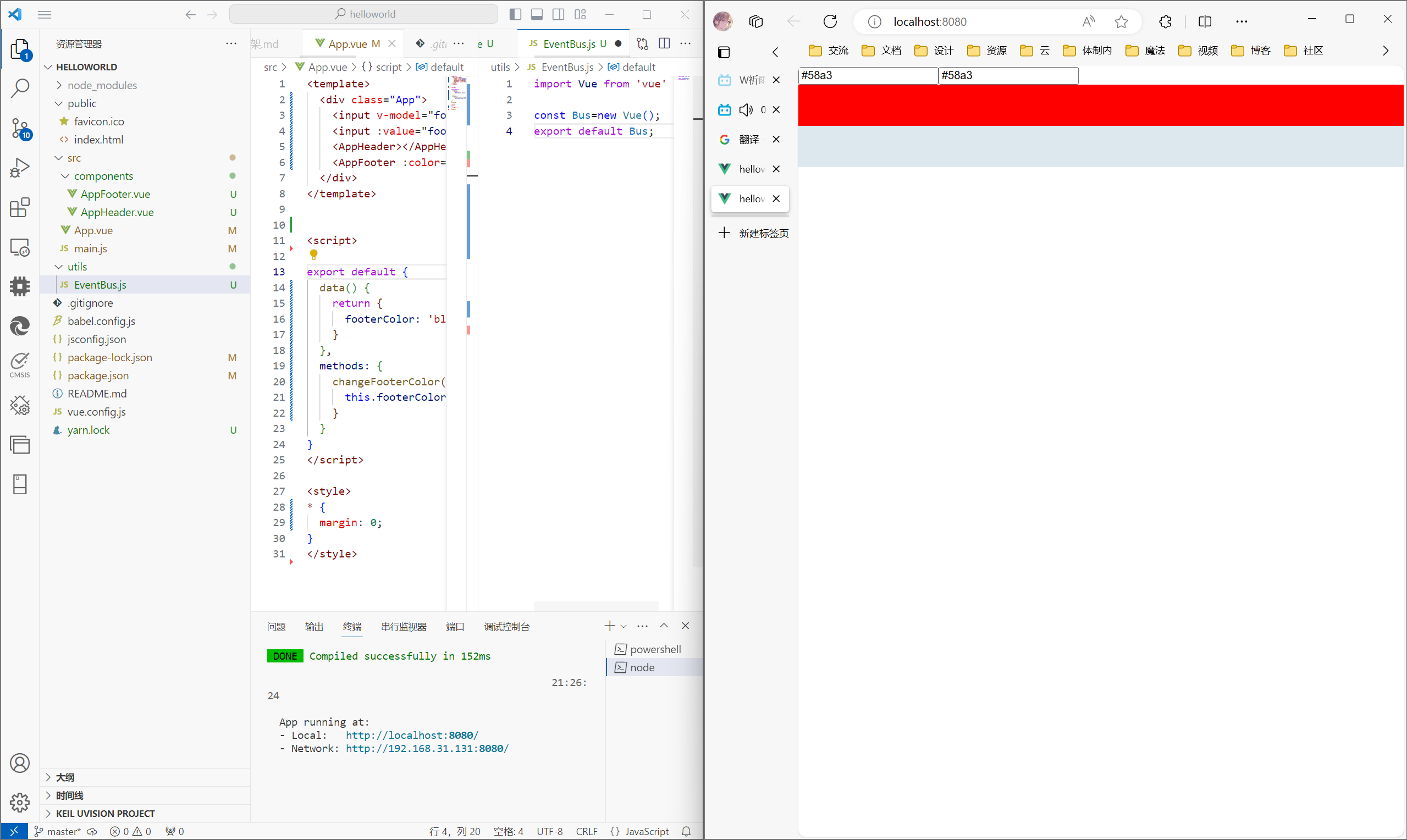Open the 调试控制台 debug console tab
This screenshot has width=1407, height=840.
[506, 627]
